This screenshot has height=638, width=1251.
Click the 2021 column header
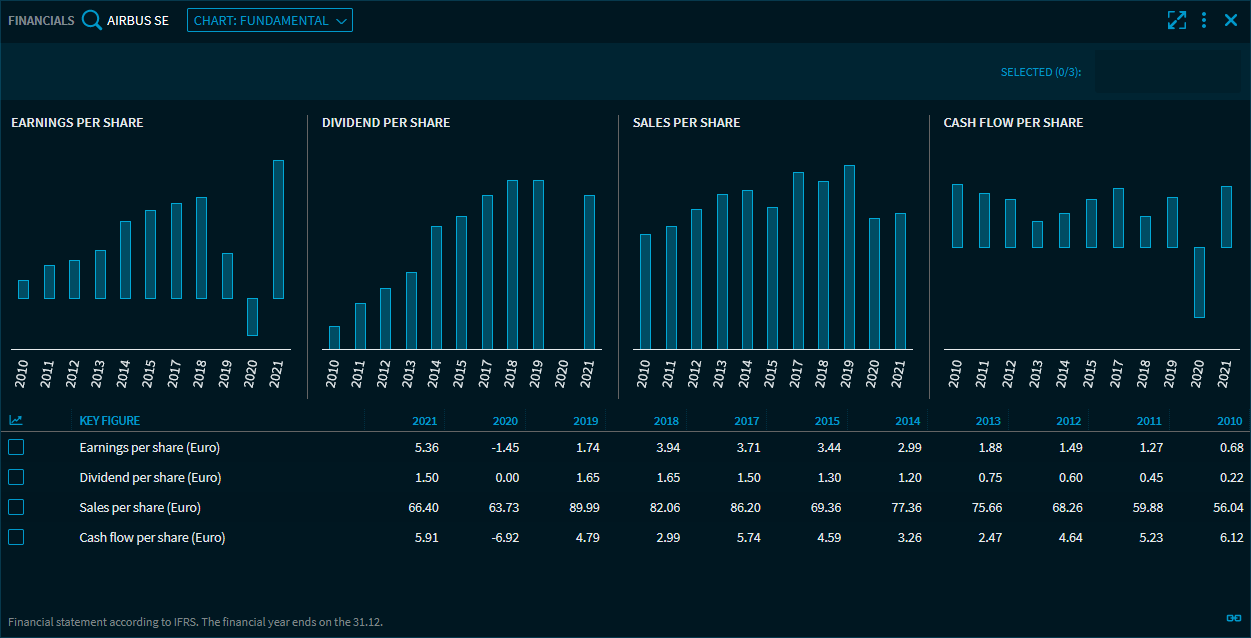tap(425, 421)
